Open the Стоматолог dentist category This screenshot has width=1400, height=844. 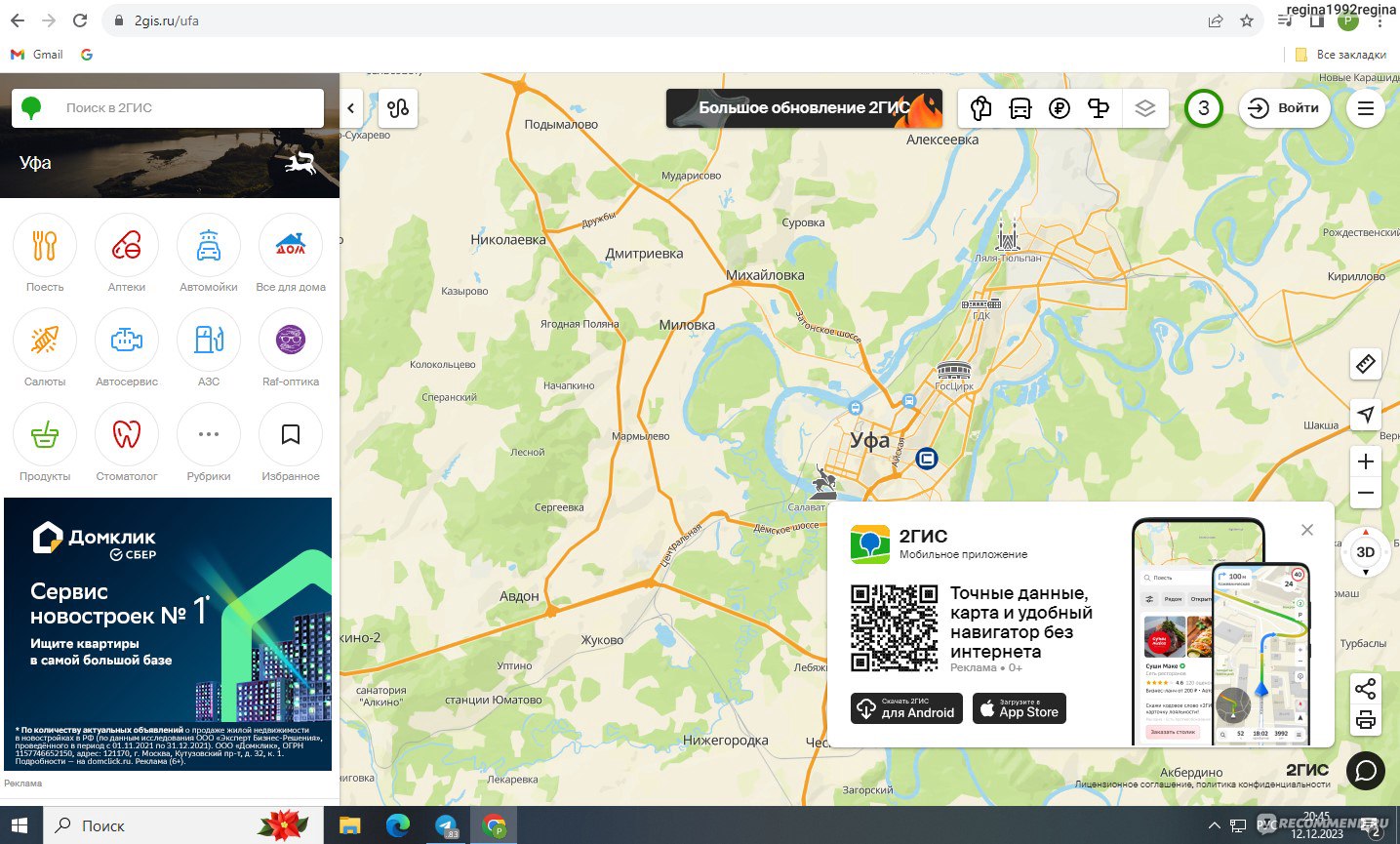(x=127, y=434)
